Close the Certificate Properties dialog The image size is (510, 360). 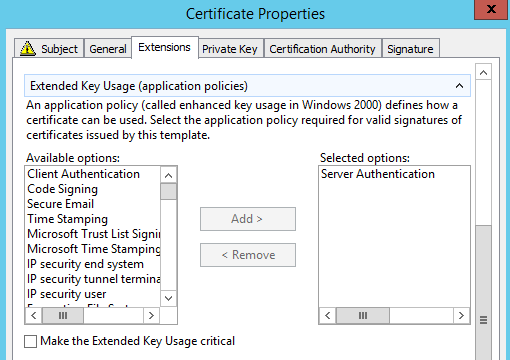click(491, 9)
